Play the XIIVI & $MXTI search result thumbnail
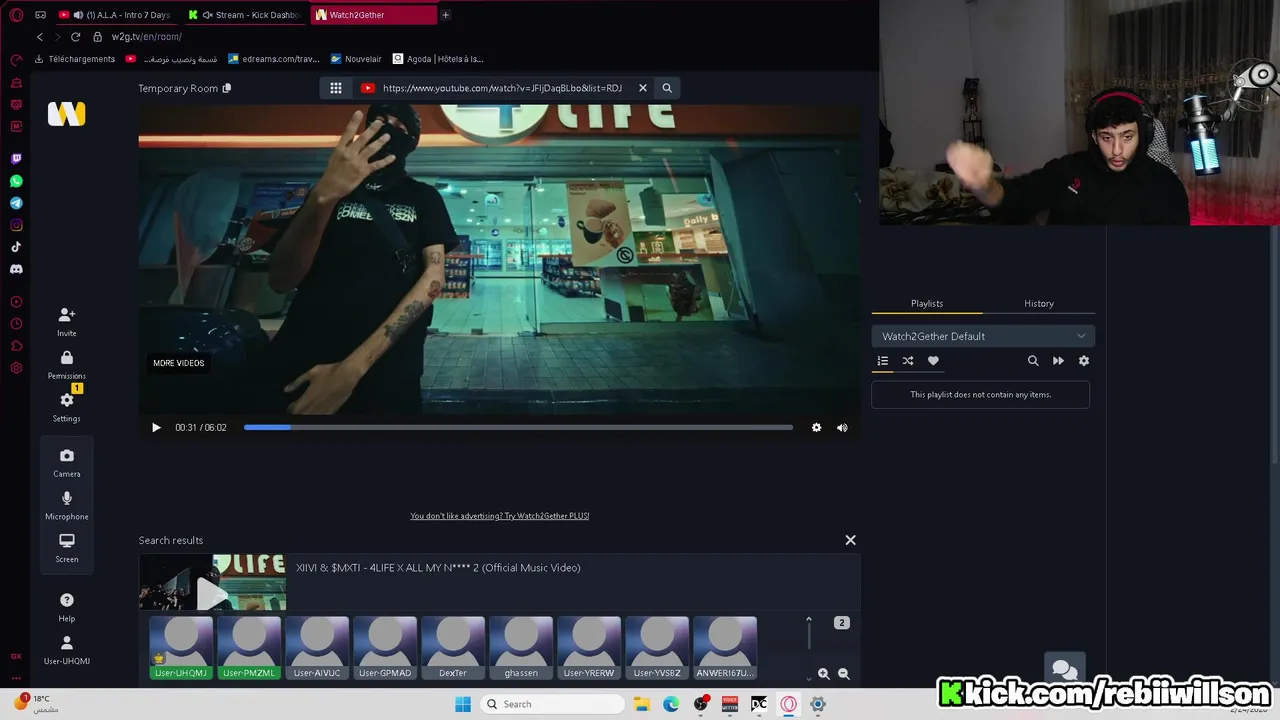The width and height of the screenshot is (1280, 720). 212,582
